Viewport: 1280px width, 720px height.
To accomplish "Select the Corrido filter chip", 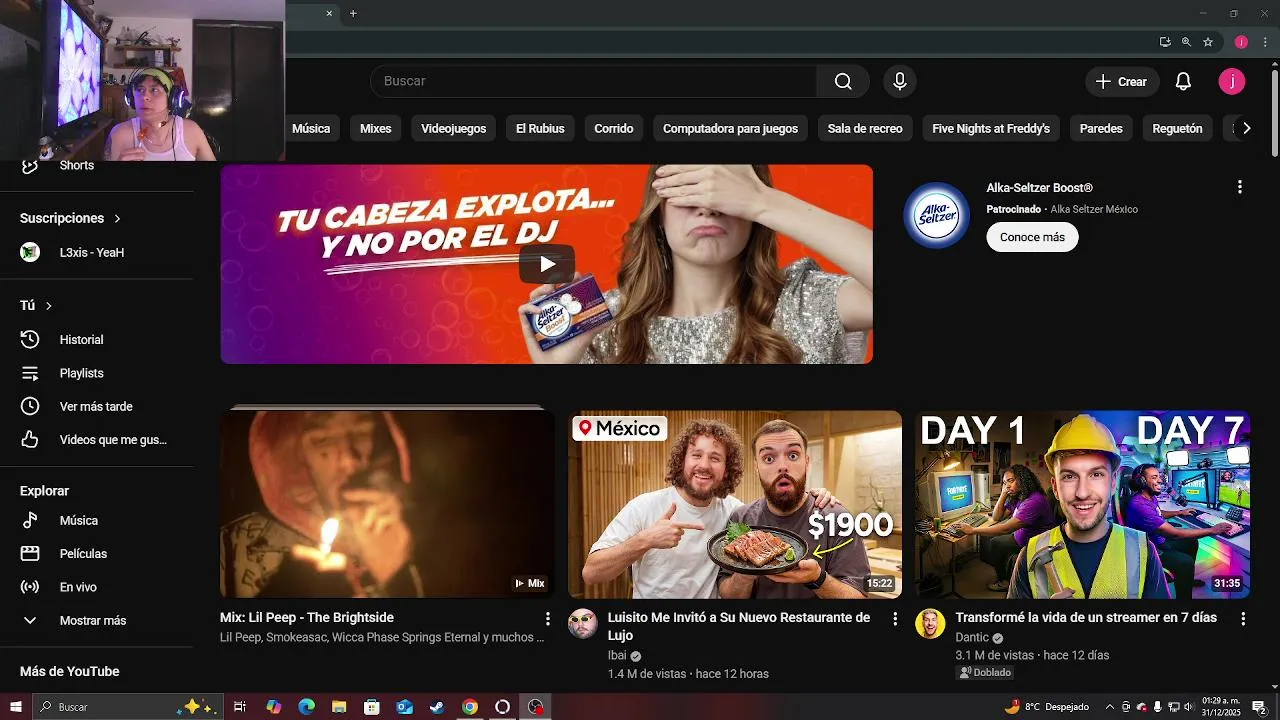I will click(614, 128).
